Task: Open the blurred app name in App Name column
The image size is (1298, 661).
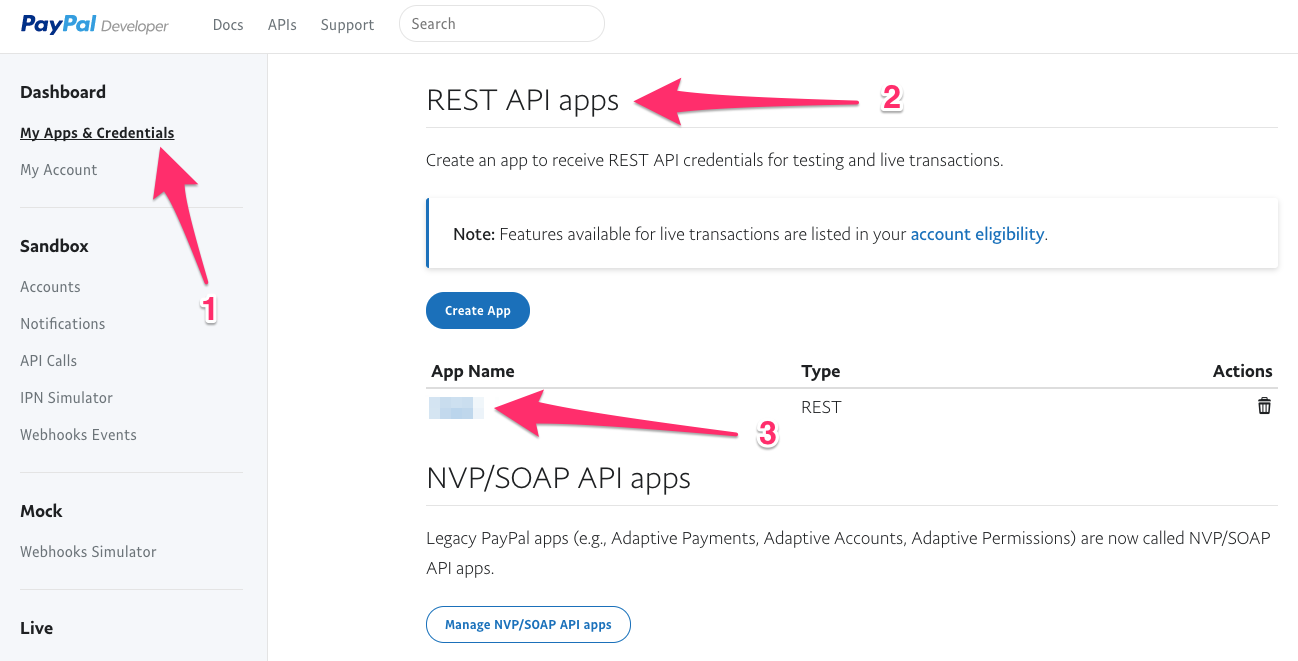Action: coord(456,408)
